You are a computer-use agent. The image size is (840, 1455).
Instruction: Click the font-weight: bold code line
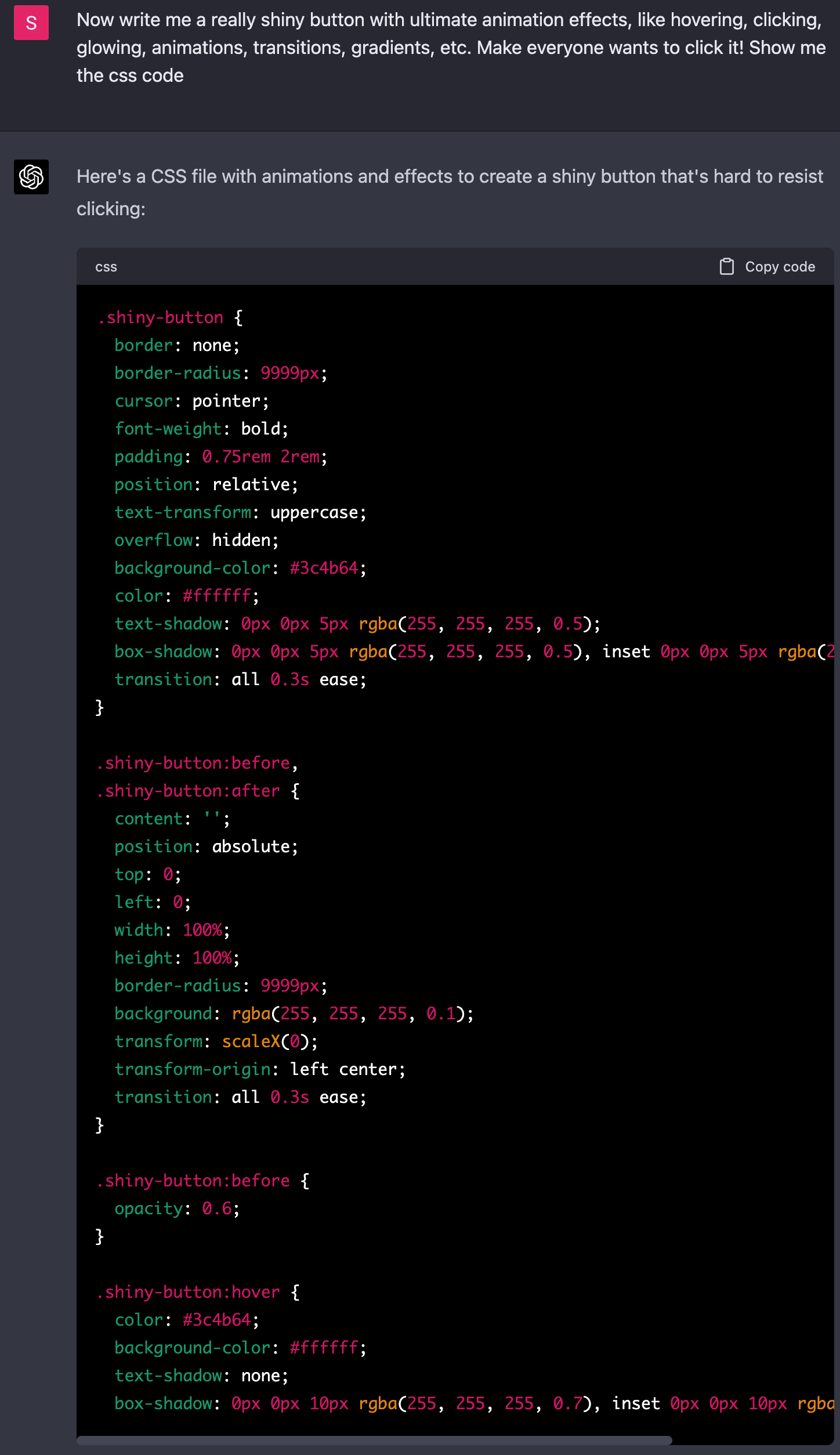[201, 429]
